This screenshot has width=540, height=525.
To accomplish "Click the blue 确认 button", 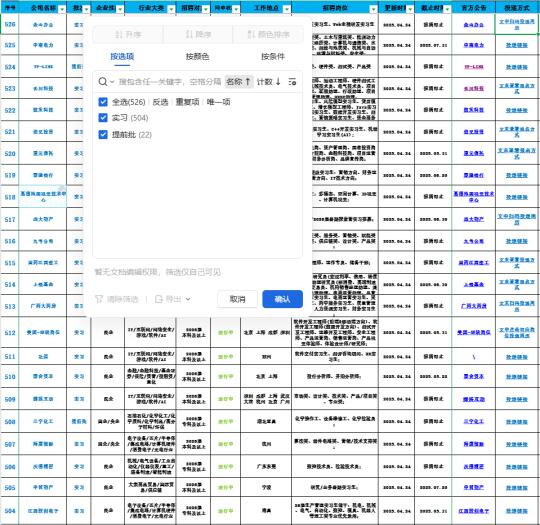I will (282, 299).
